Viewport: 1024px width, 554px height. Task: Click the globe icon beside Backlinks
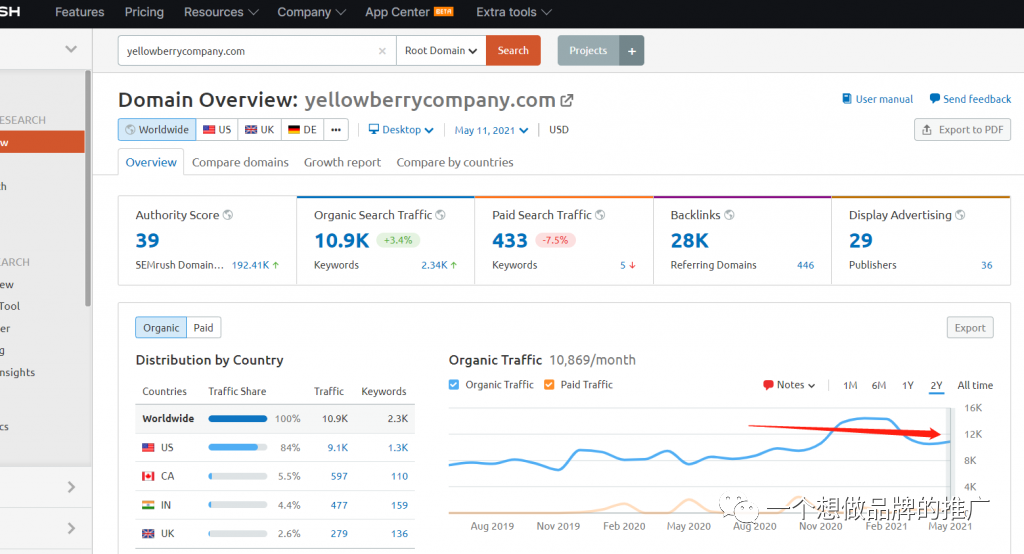click(729, 215)
